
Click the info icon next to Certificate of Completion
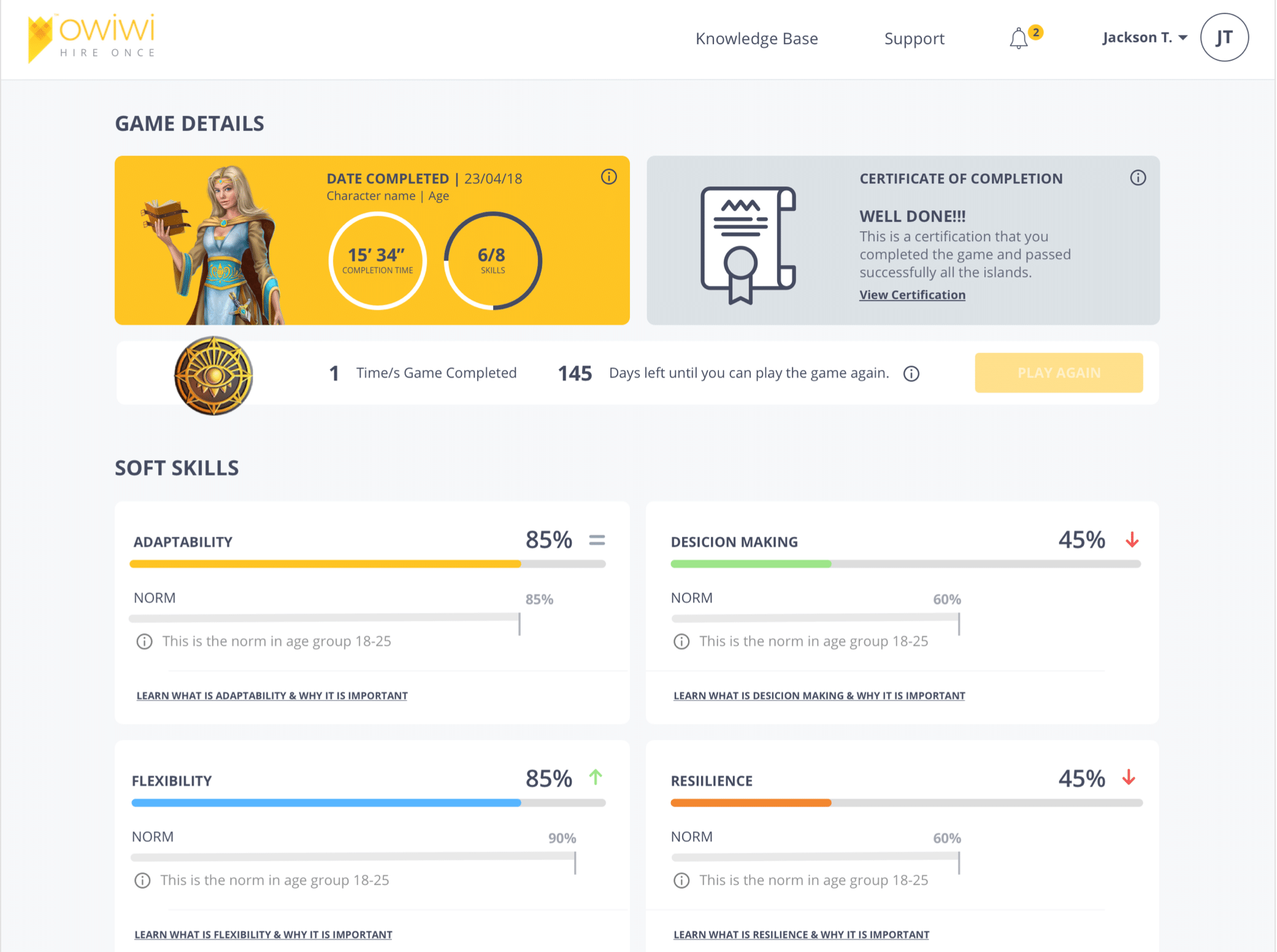(x=1138, y=178)
